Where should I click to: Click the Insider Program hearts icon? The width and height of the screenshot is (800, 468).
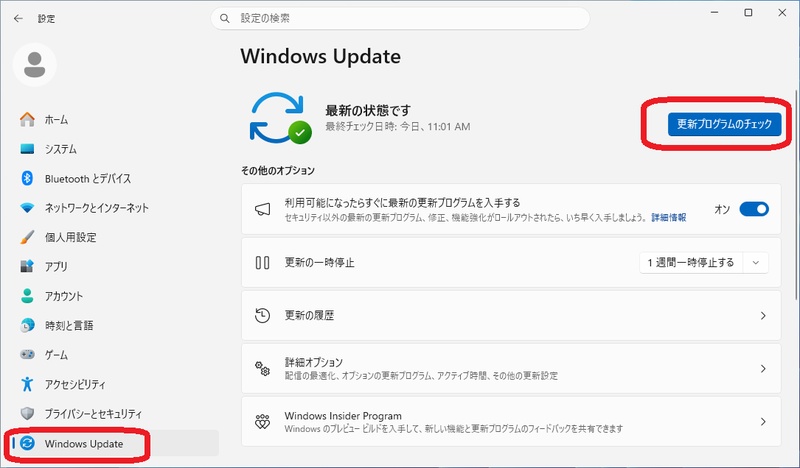(262, 422)
